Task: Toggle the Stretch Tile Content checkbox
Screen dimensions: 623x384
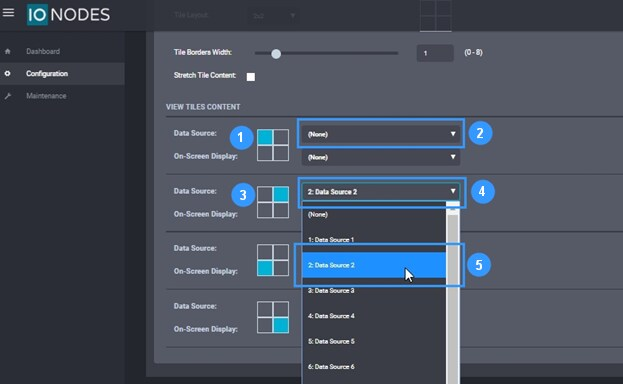Action: (x=251, y=77)
